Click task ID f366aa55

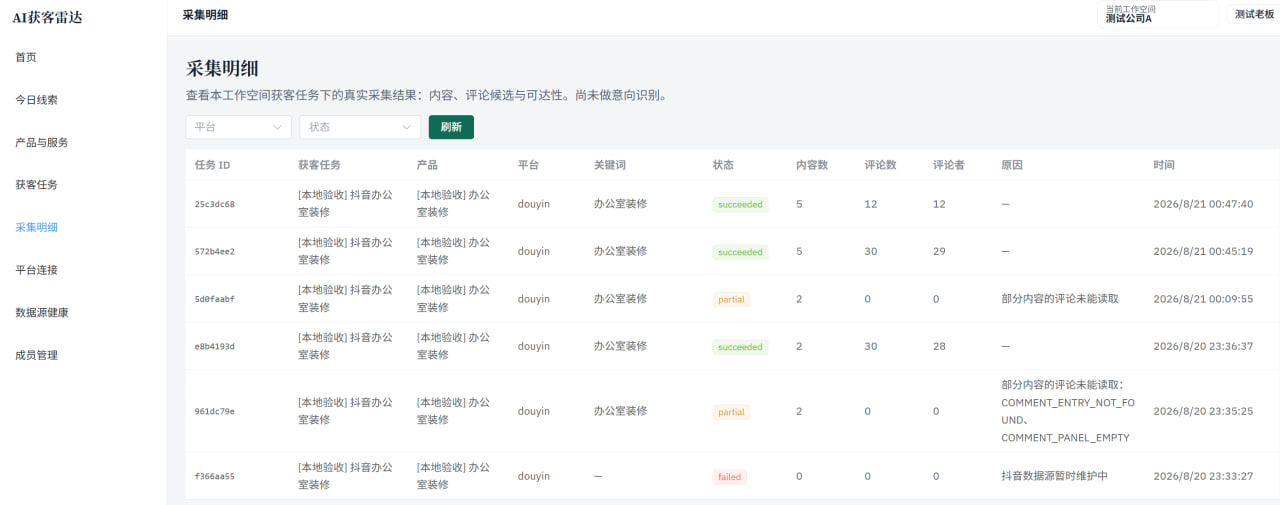(x=215, y=477)
